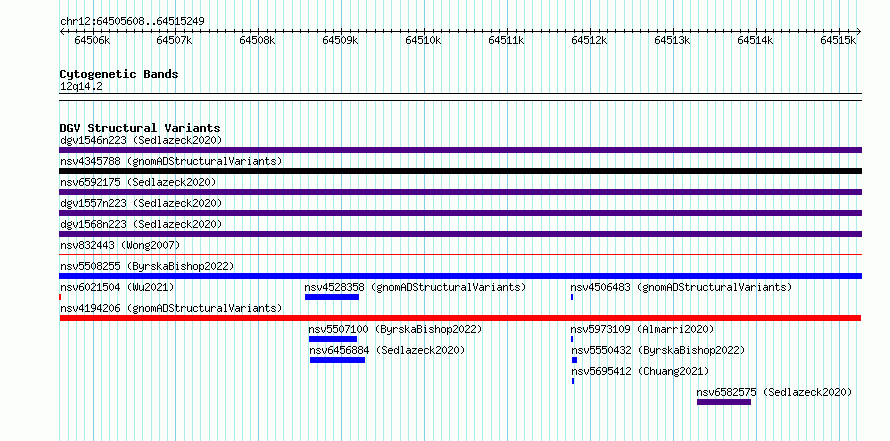Open nsv4194206 gnomADStructuralVariants label
Viewport: 890px width, 441px height.
tap(171, 308)
